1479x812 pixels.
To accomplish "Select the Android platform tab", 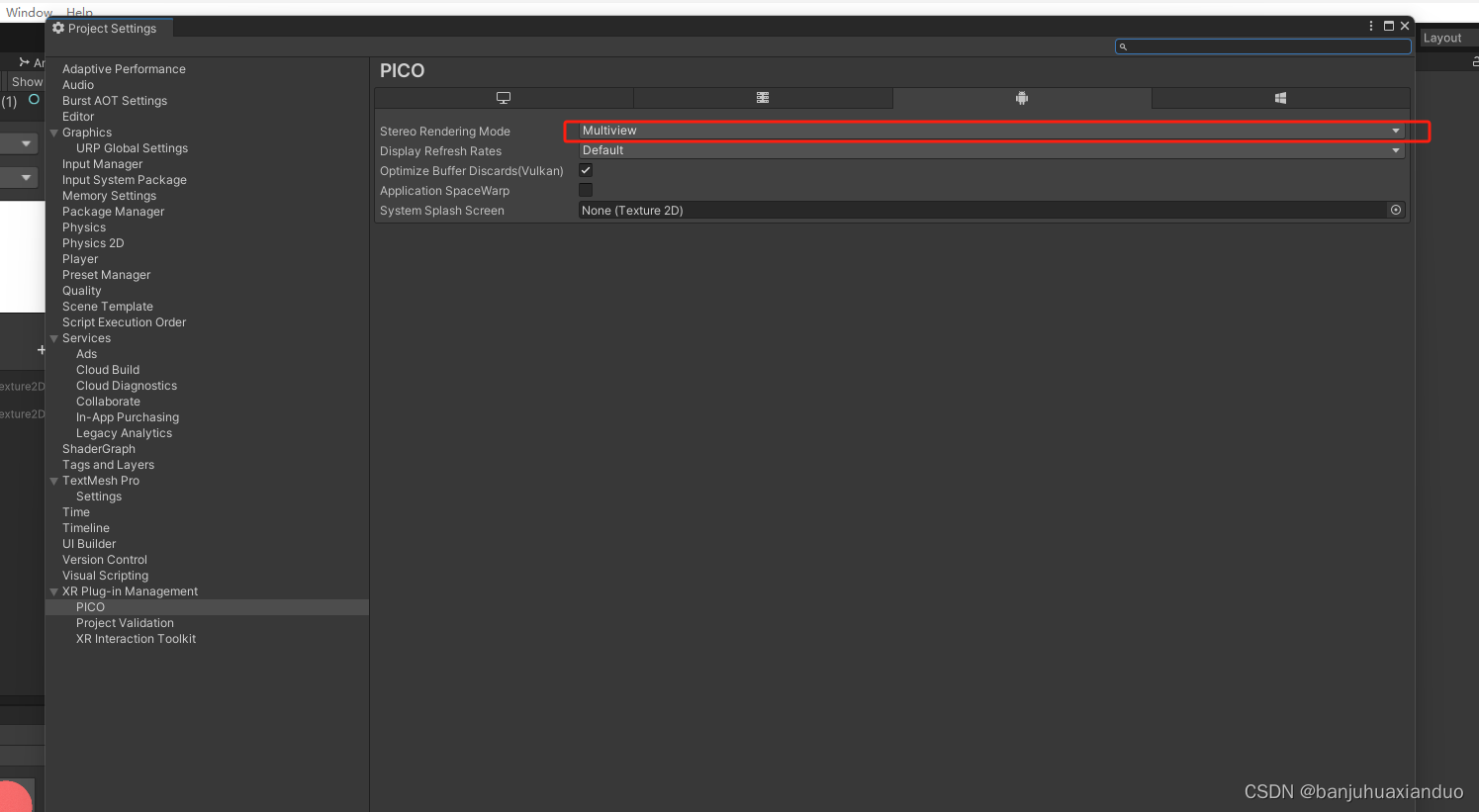I will point(1022,98).
